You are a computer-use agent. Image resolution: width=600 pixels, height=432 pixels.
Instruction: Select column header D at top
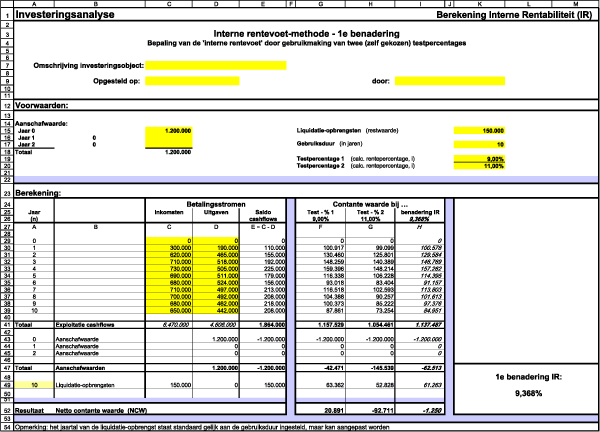(x=216, y=4)
